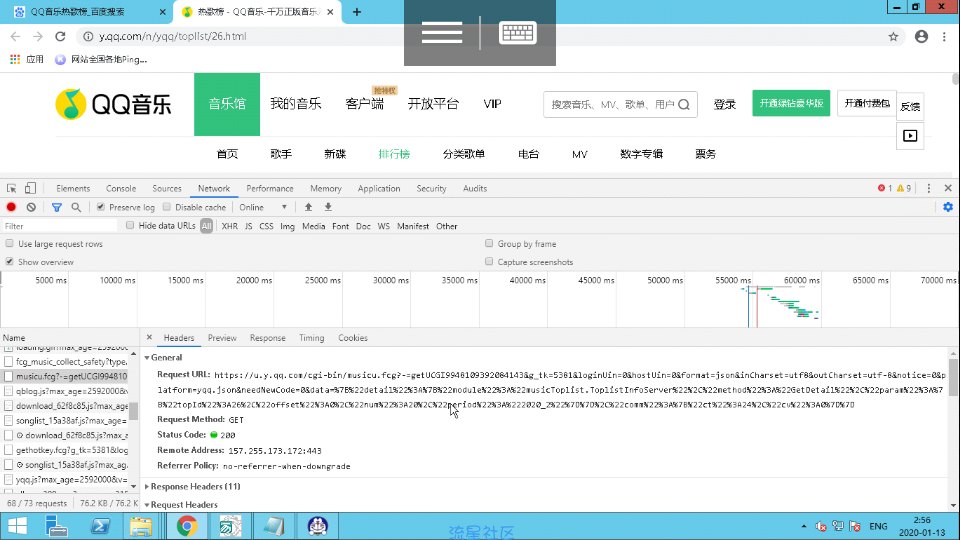The height and width of the screenshot is (540, 960).
Task: Open PowerShell from the taskbar
Action: (x=100, y=527)
